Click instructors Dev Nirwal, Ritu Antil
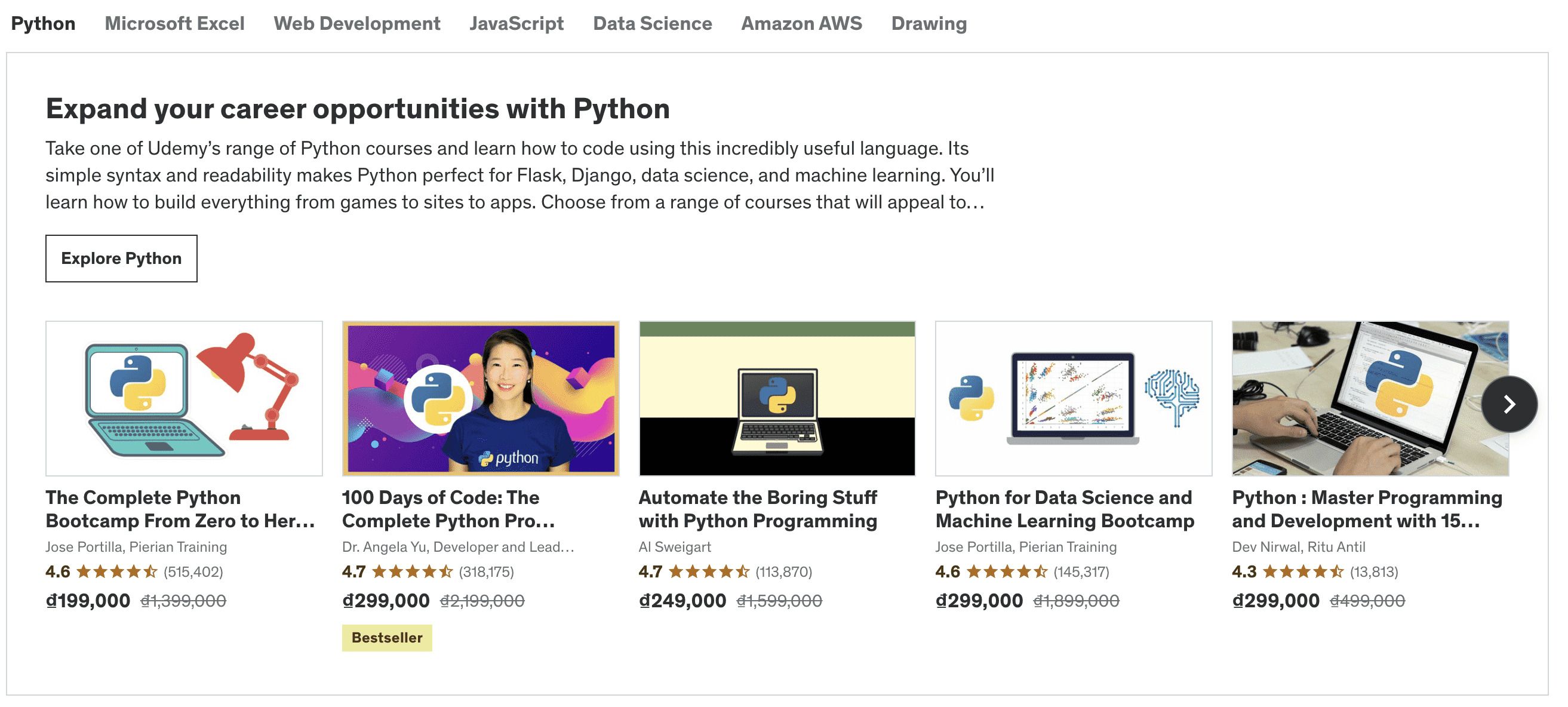This screenshot has height=707, width=1568. click(1298, 547)
